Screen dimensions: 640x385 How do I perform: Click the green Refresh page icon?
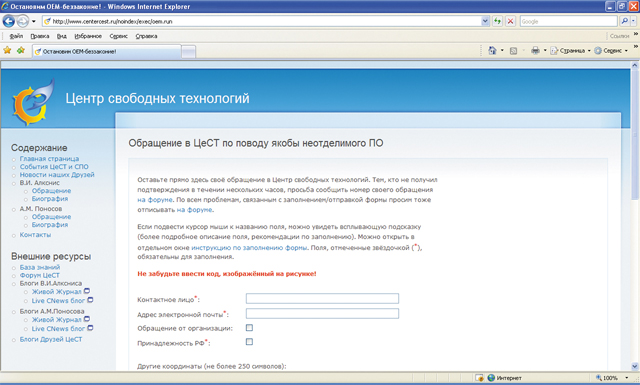[497, 21]
